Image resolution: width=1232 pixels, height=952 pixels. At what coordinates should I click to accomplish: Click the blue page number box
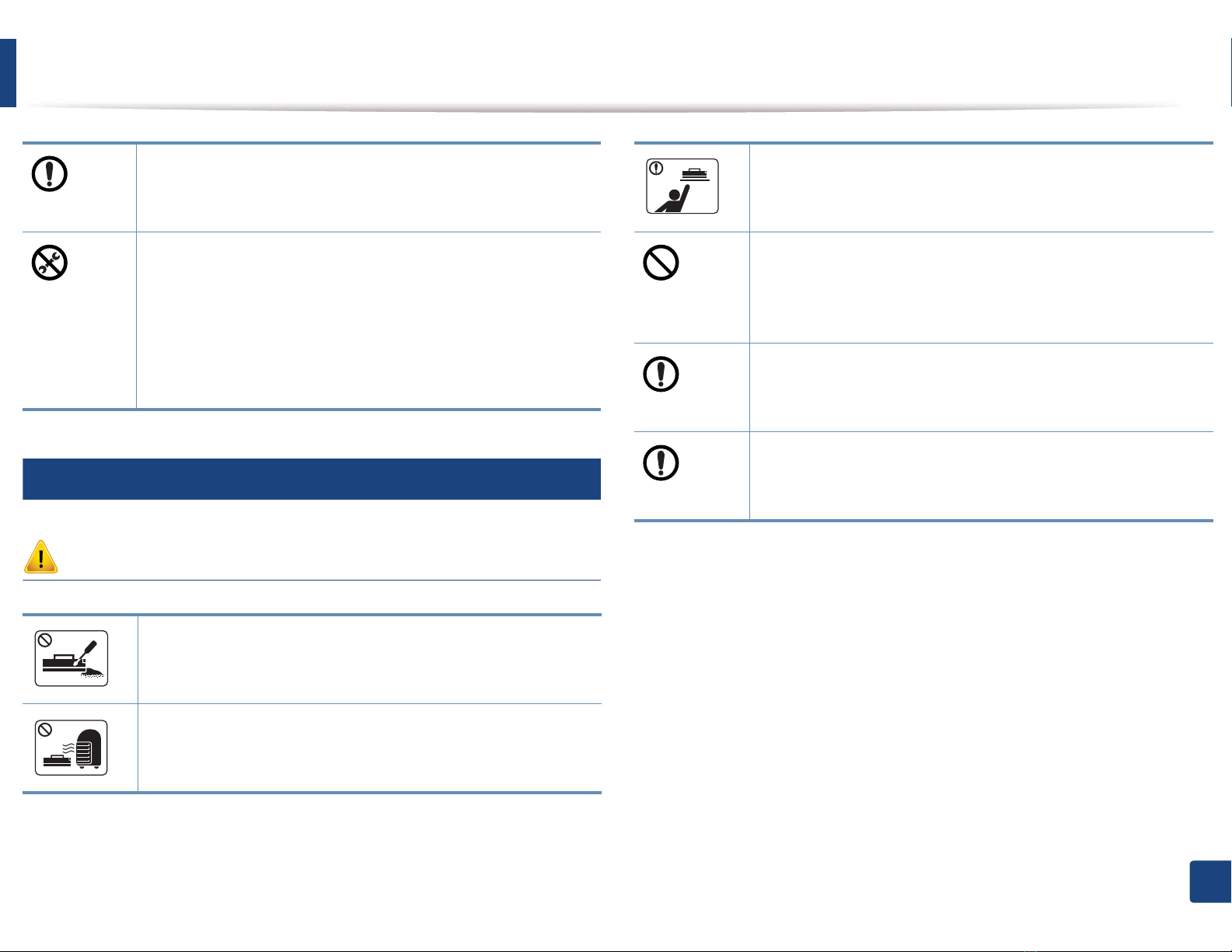point(1210,881)
